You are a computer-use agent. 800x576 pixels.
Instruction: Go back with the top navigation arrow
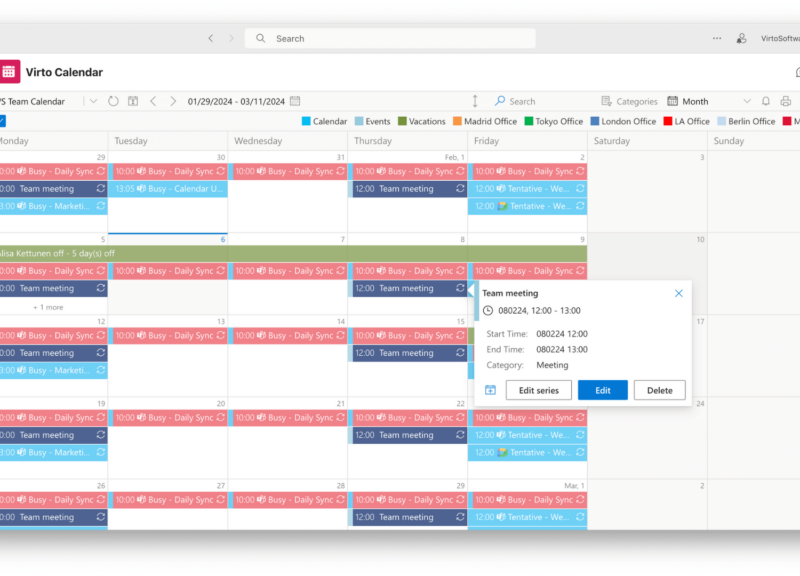pos(211,38)
